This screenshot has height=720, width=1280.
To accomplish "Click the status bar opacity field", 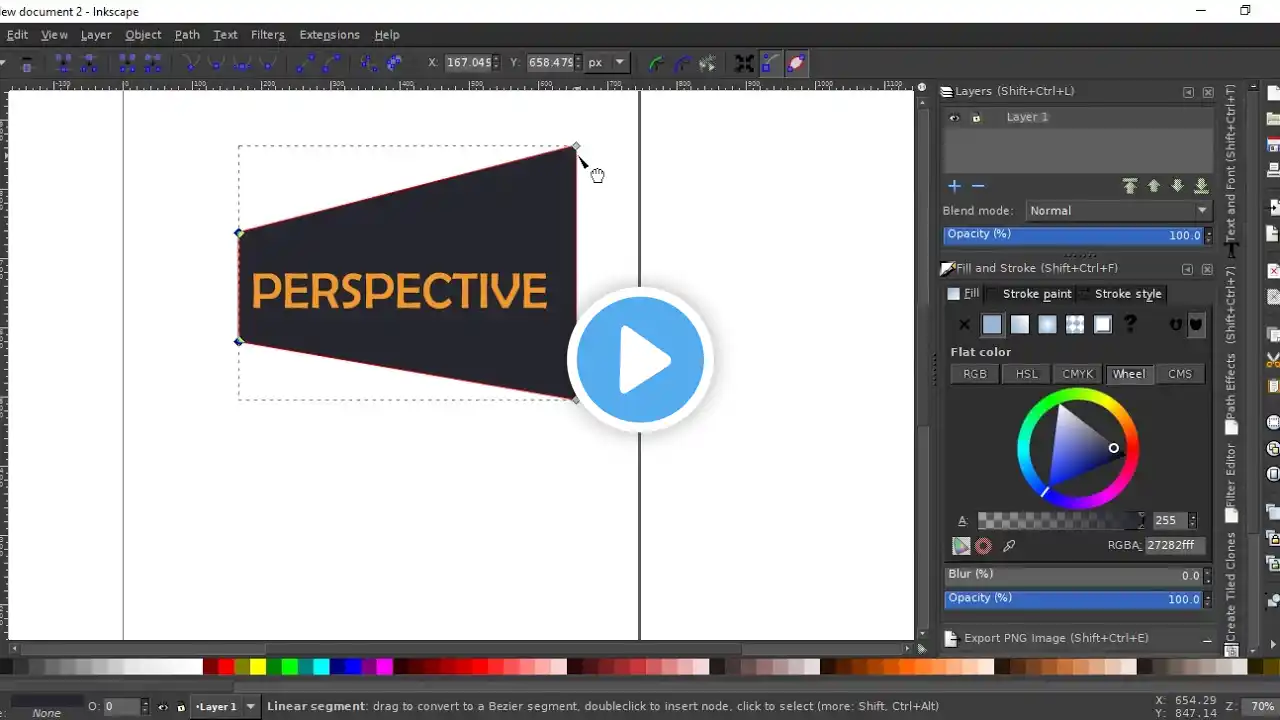I will coord(120,706).
